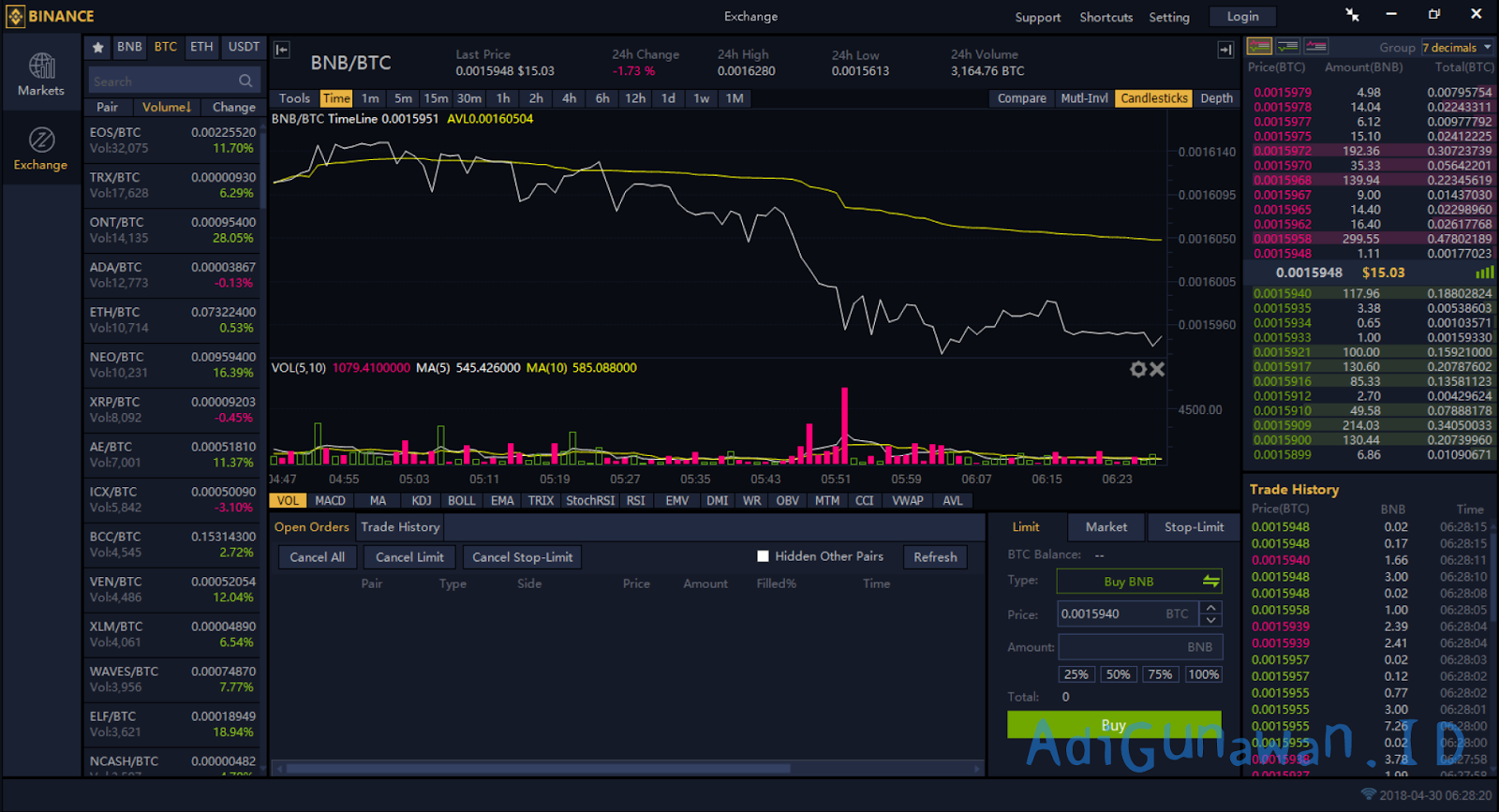Open the Trade History tab in orders panel
The height and width of the screenshot is (812, 1499).
click(400, 527)
